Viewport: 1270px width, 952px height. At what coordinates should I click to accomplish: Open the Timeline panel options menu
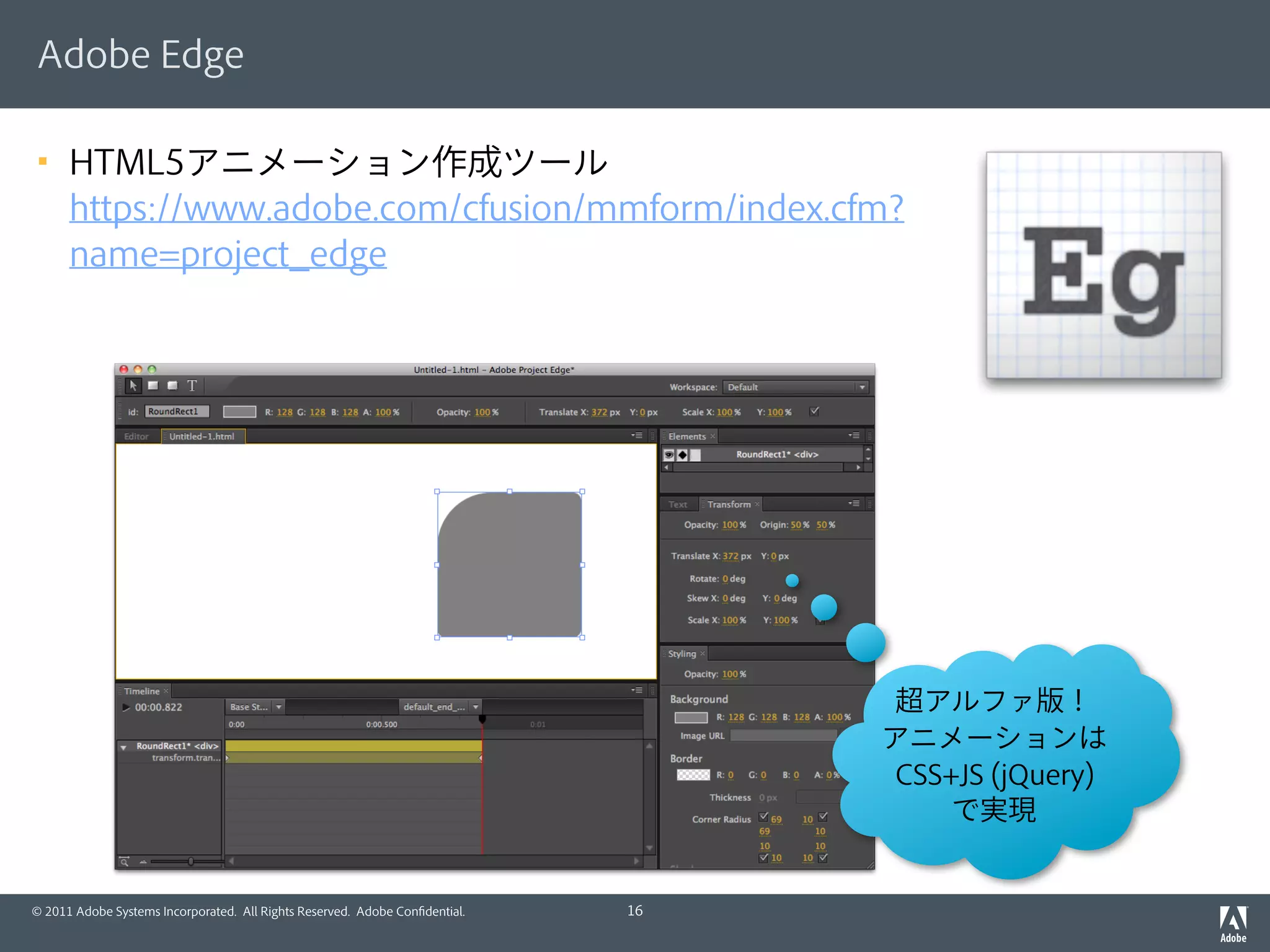(637, 690)
